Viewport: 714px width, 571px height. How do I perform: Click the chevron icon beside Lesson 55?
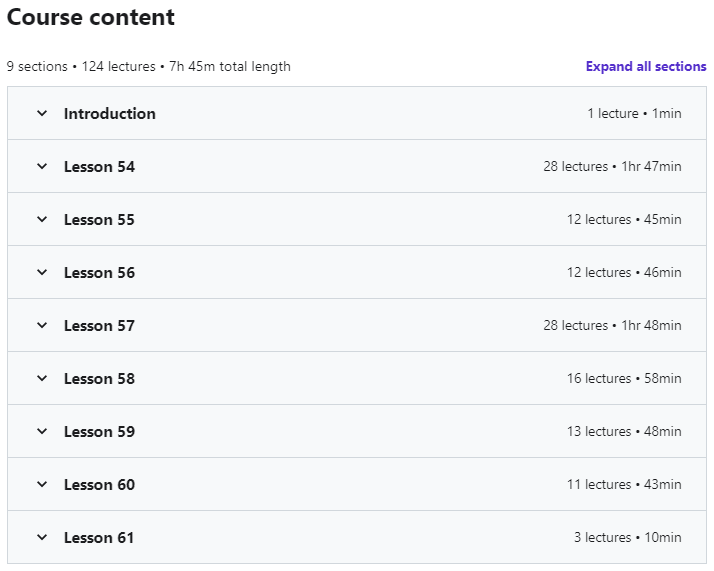(x=42, y=219)
